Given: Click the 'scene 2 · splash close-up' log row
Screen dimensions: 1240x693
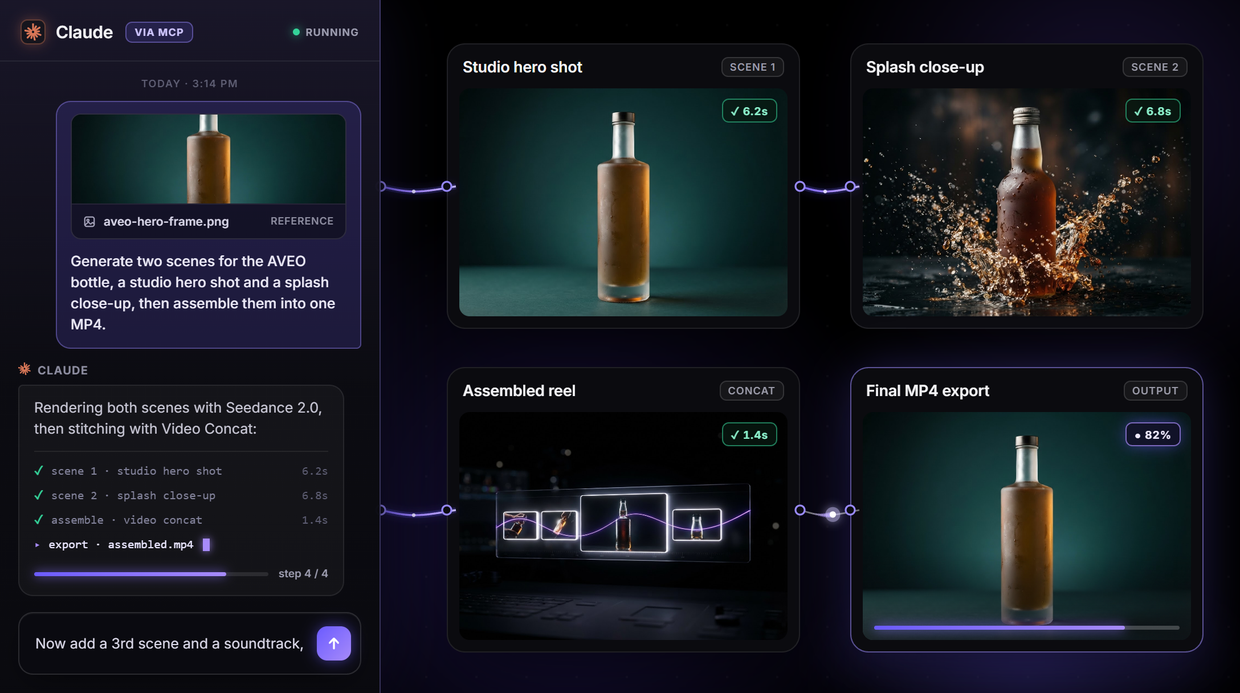Looking at the screenshot, I should (x=181, y=495).
